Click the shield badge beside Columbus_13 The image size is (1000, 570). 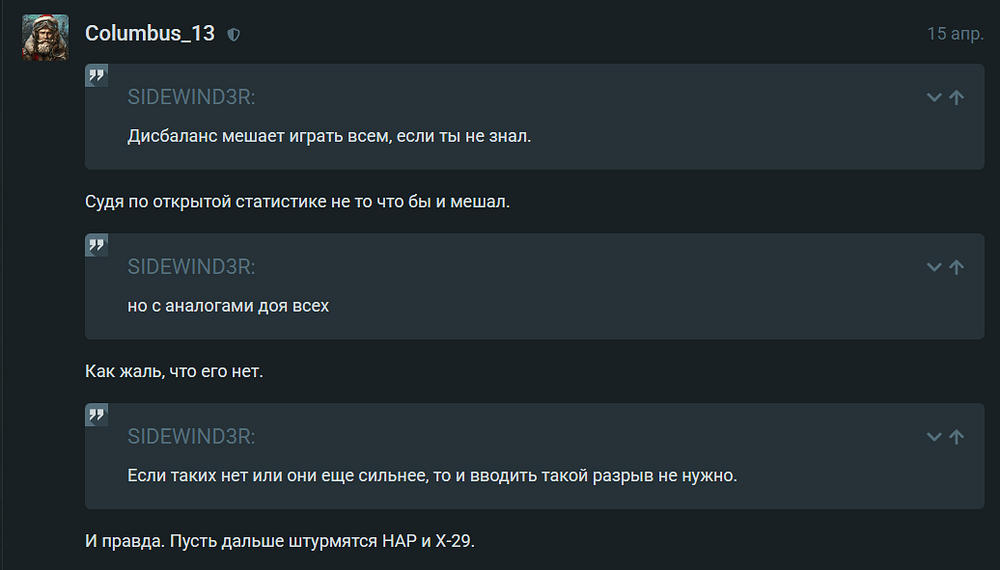pos(234,34)
